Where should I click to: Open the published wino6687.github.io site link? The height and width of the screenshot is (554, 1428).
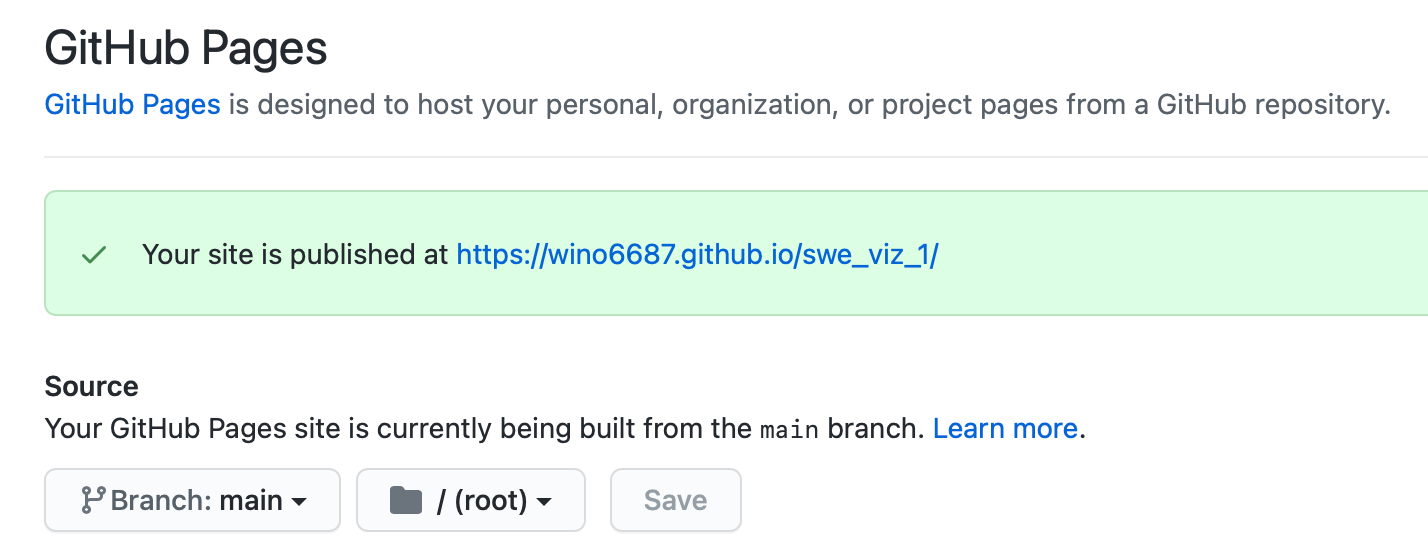coord(697,255)
